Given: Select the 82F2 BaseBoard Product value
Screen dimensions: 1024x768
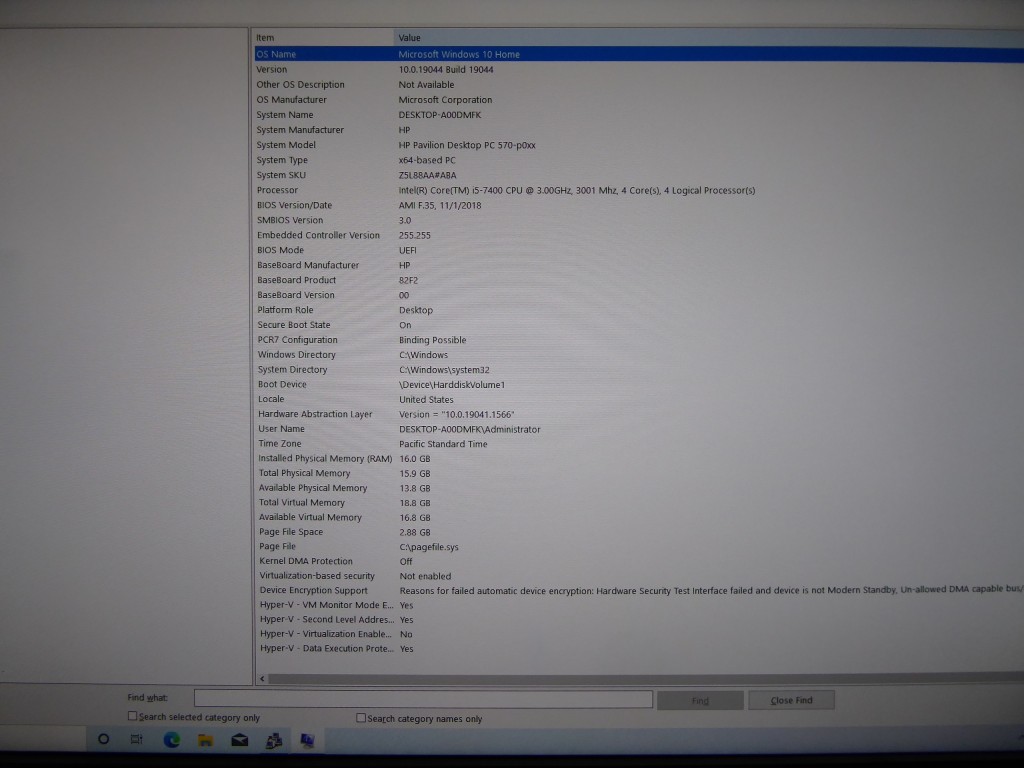Looking at the screenshot, I should (x=408, y=280).
